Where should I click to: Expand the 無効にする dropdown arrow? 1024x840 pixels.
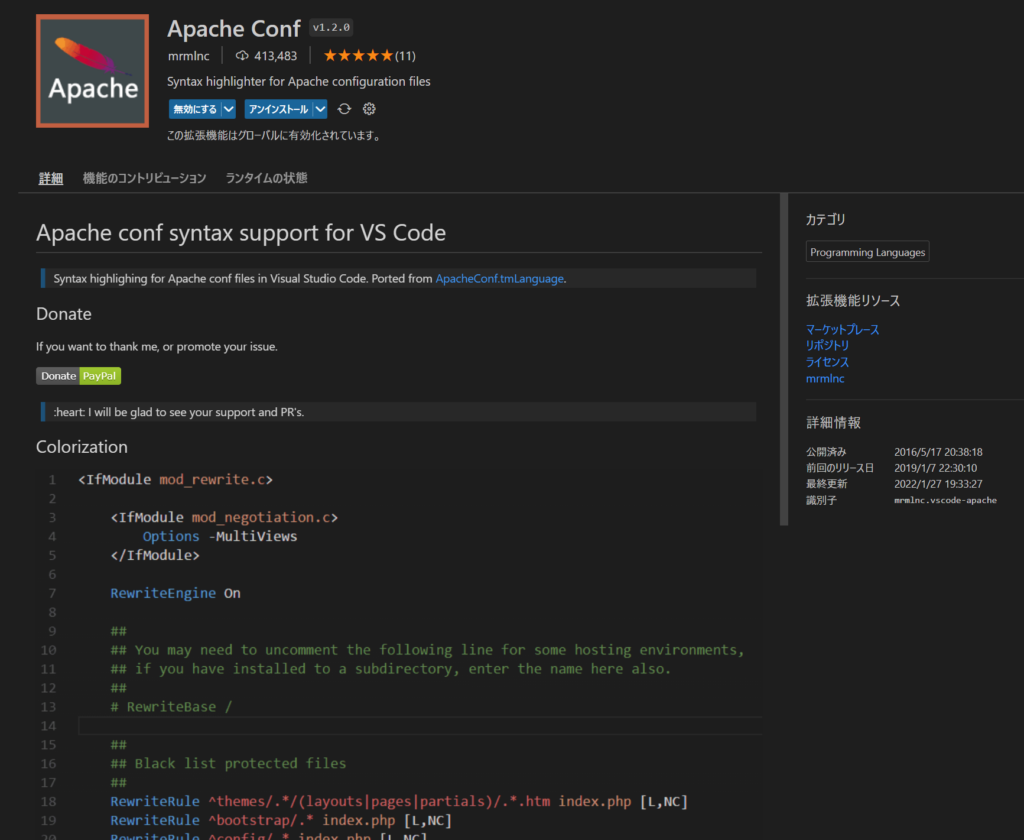click(229, 109)
